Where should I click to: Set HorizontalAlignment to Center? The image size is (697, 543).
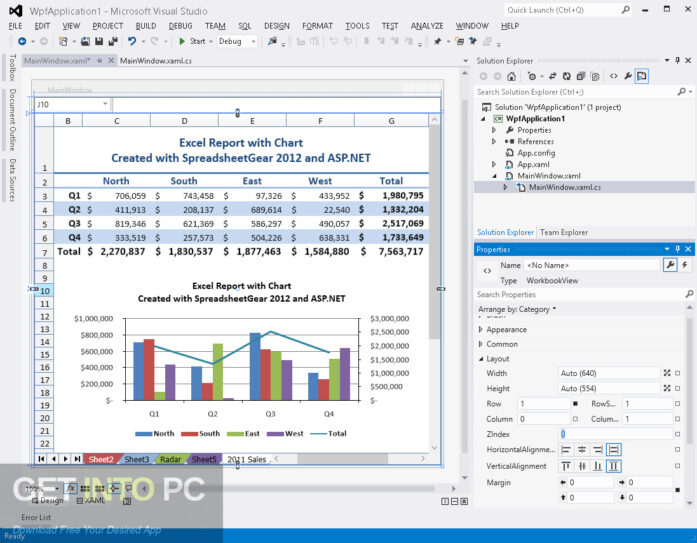[582, 450]
